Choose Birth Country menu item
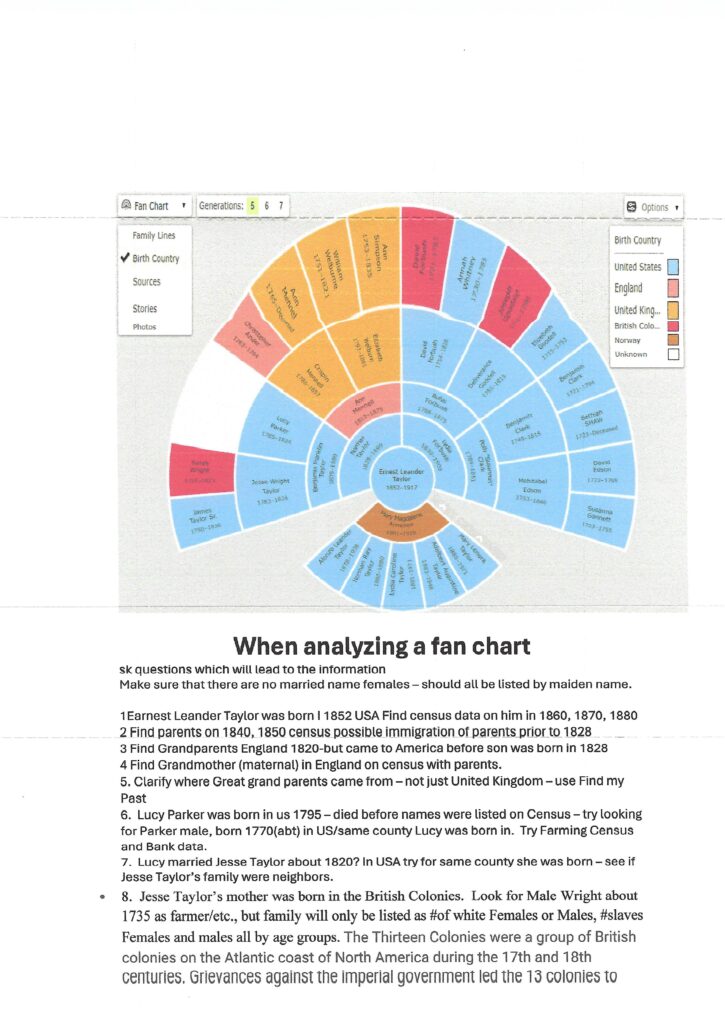The width and height of the screenshot is (725, 1024). [155, 259]
